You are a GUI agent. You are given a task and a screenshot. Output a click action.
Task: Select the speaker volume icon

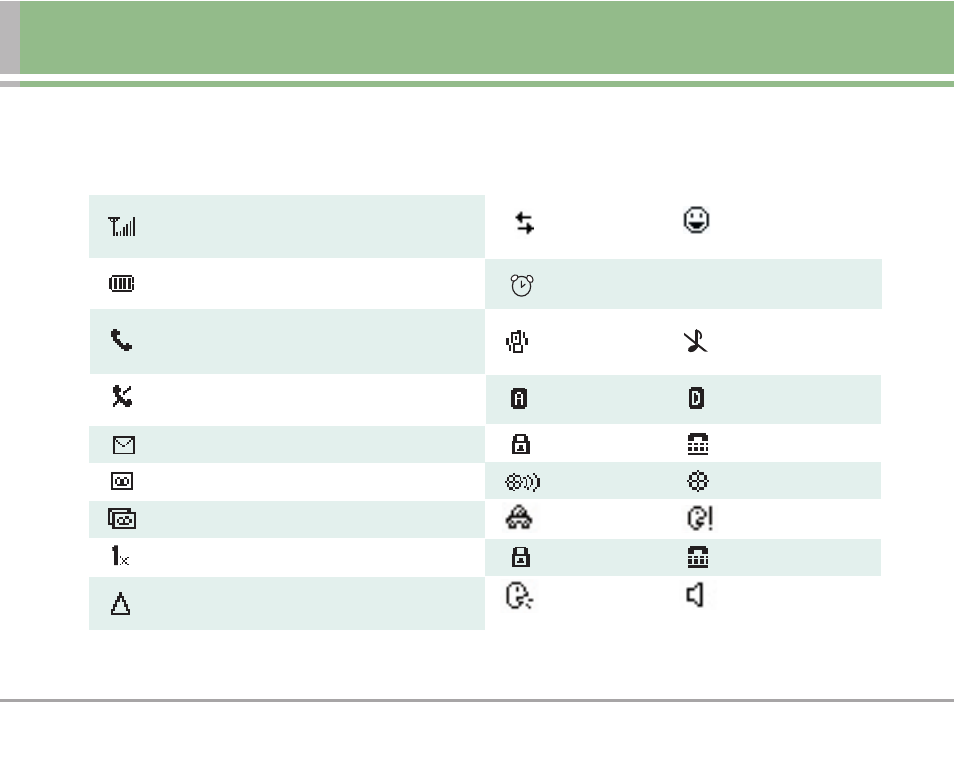pyautogui.click(x=695, y=595)
